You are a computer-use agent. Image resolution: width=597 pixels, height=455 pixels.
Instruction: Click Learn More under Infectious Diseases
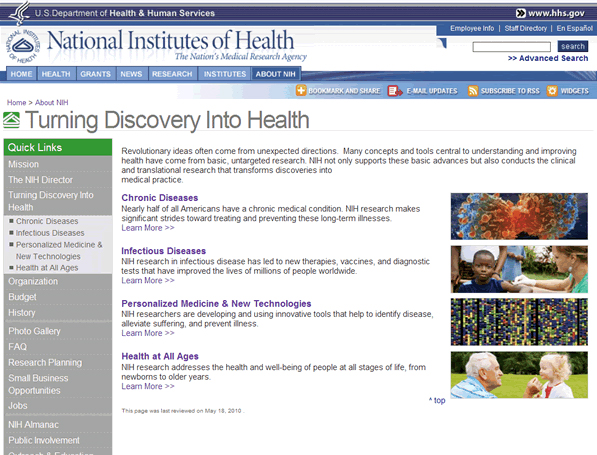click(x=148, y=281)
